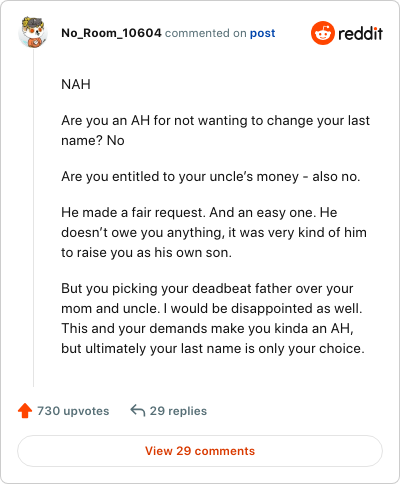Click the reply arrow icon

pyautogui.click(x=137, y=410)
